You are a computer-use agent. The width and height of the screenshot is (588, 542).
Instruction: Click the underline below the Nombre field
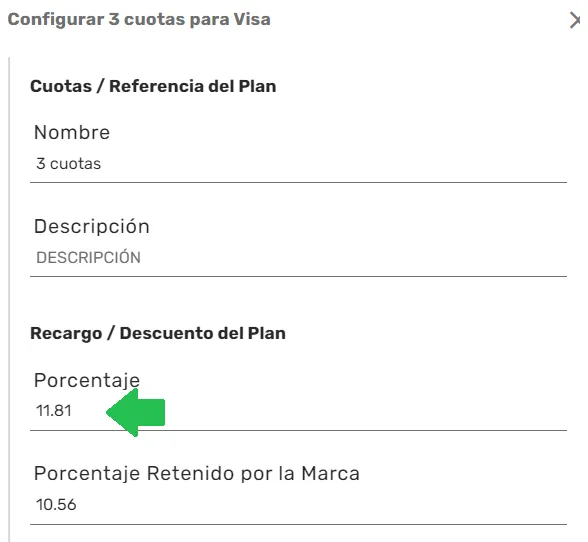(298, 183)
